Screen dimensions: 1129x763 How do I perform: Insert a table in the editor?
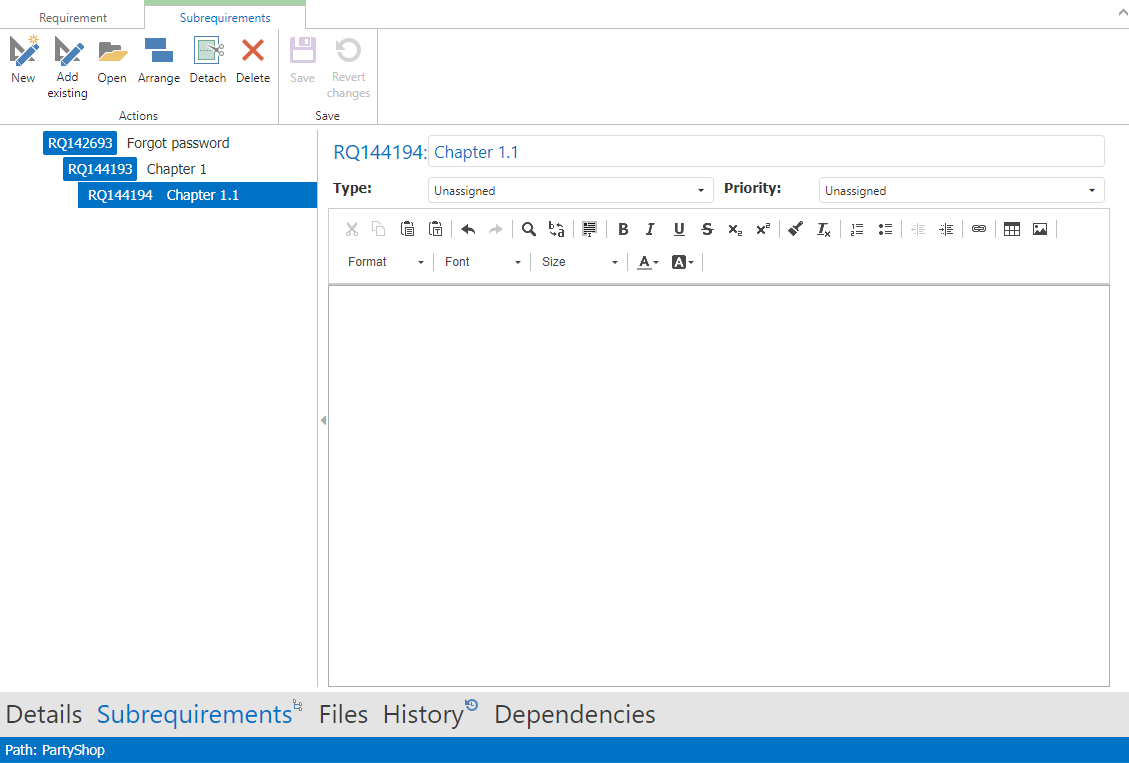(x=1012, y=229)
